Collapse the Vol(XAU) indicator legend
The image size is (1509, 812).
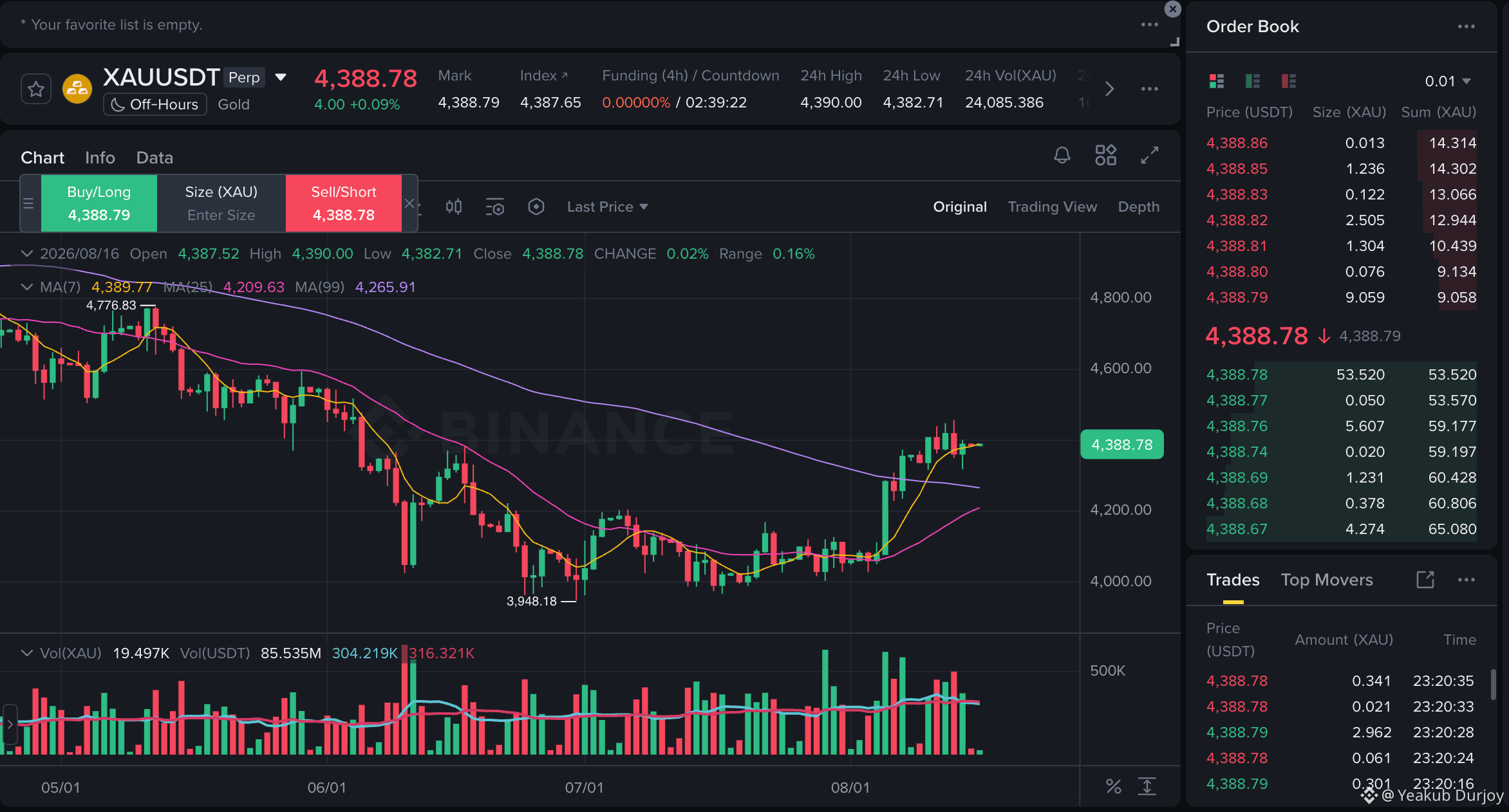click(26, 653)
